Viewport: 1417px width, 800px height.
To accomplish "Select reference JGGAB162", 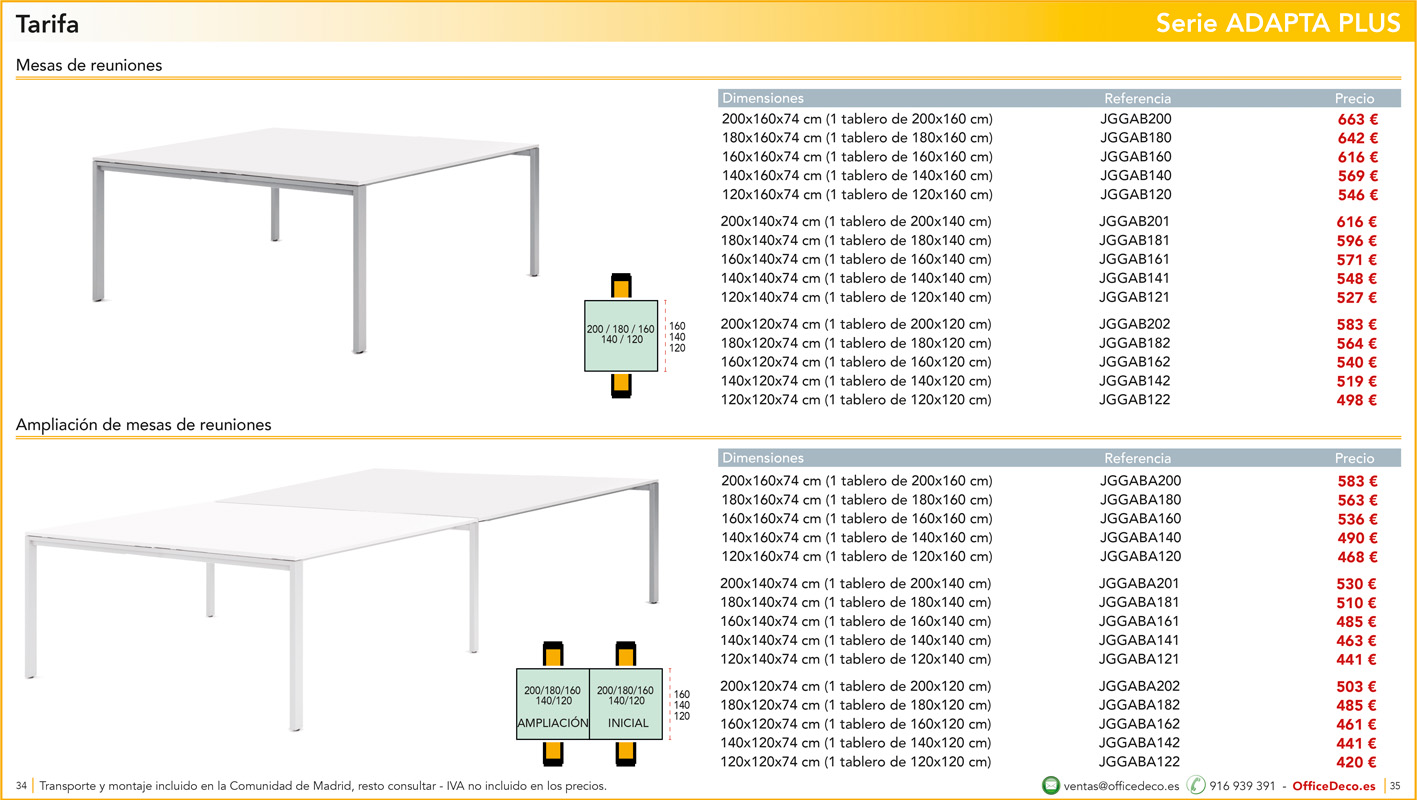I will [x=1135, y=362].
